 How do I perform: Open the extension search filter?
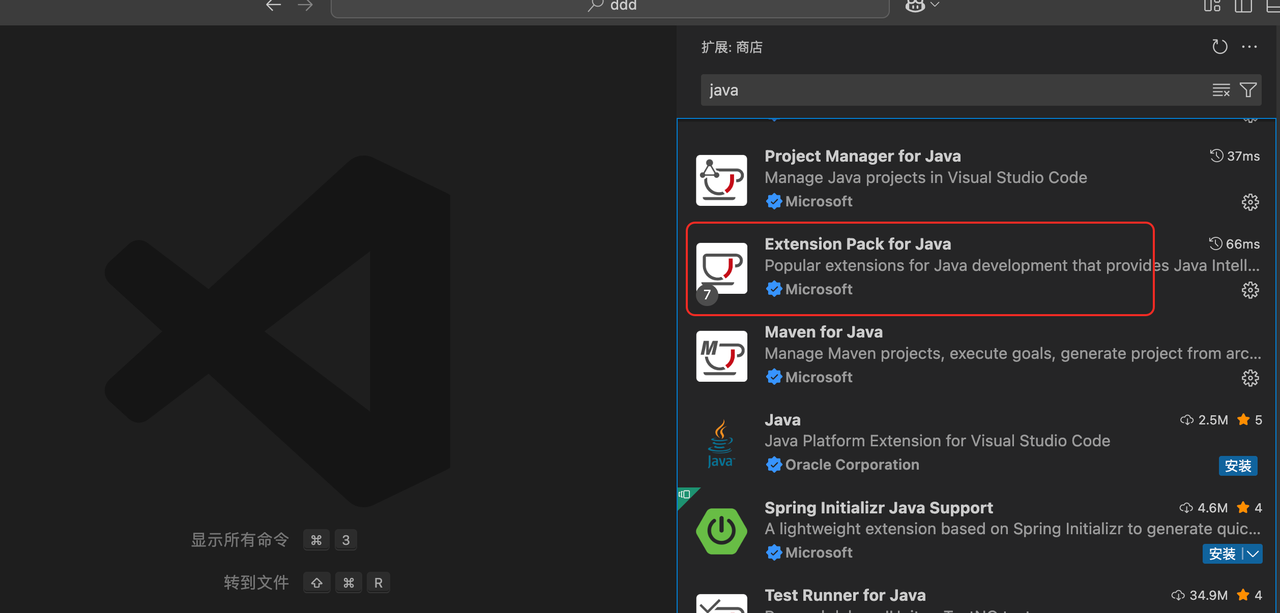click(1248, 90)
